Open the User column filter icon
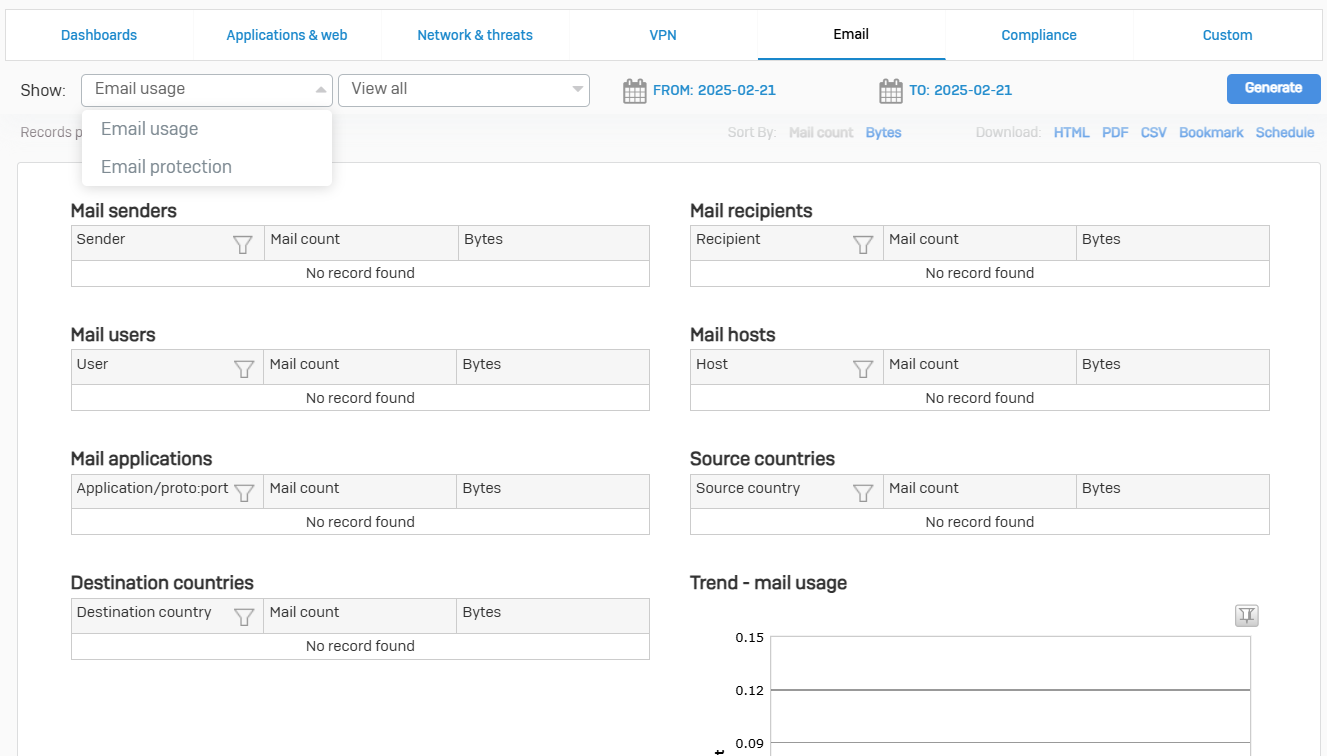 243,369
